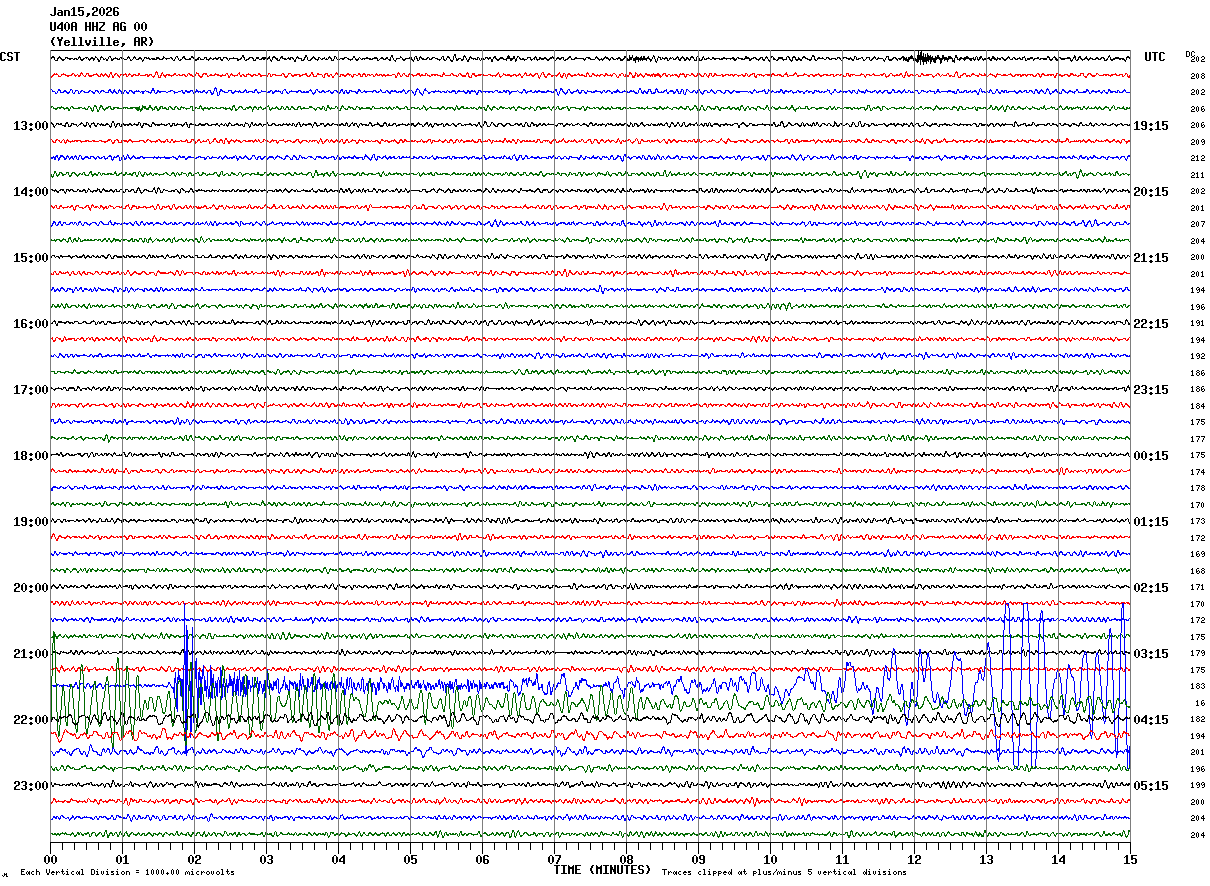This screenshot has height=886, width=1210.
Task: Click the 03:15 UTC time label
Action: click(1150, 654)
